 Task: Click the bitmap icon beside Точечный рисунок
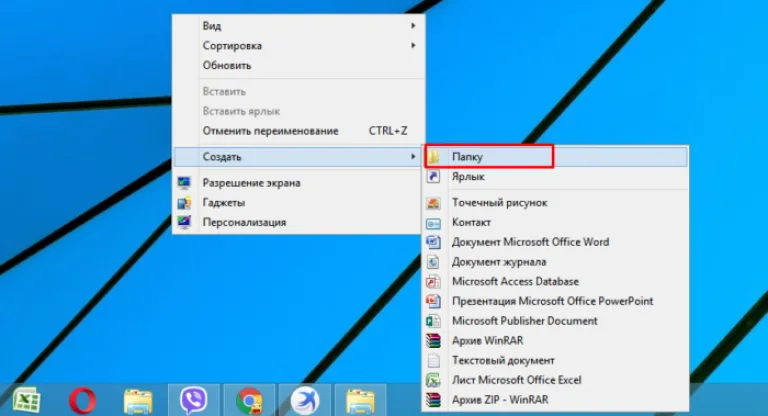433,203
